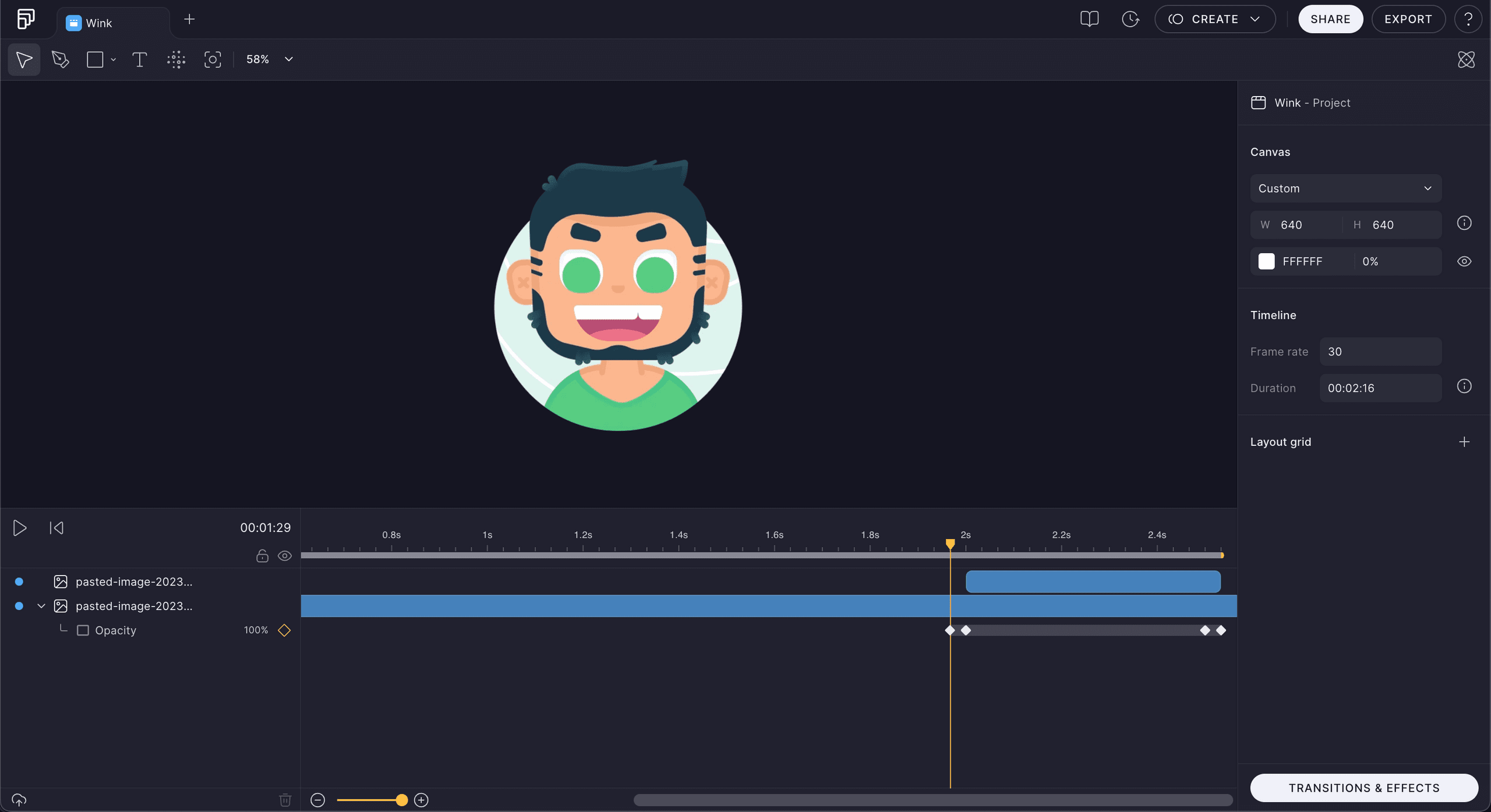Activate the frame capture tool
Viewport: 1491px width, 812px height.
pos(213,59)
